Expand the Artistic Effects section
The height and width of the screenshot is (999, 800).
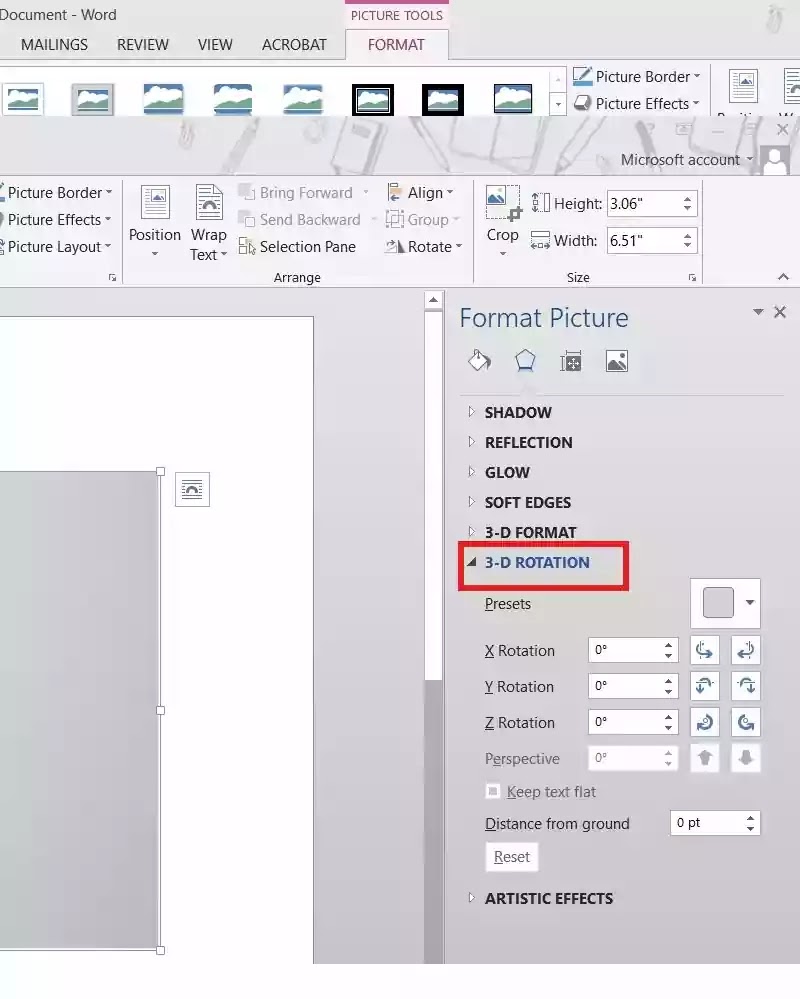[x=471, y=898]
